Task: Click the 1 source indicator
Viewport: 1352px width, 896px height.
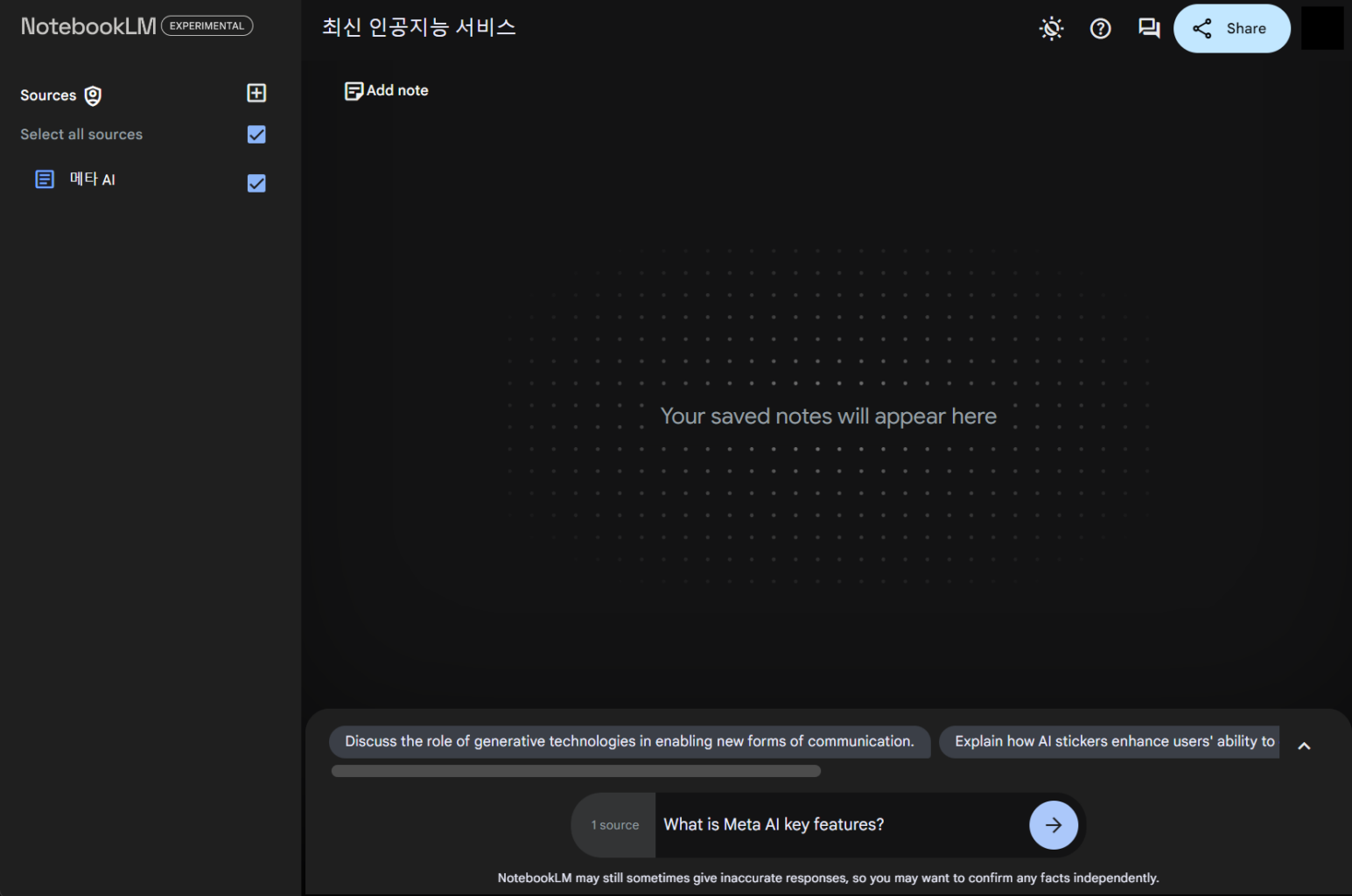Action: coord(614,825)
